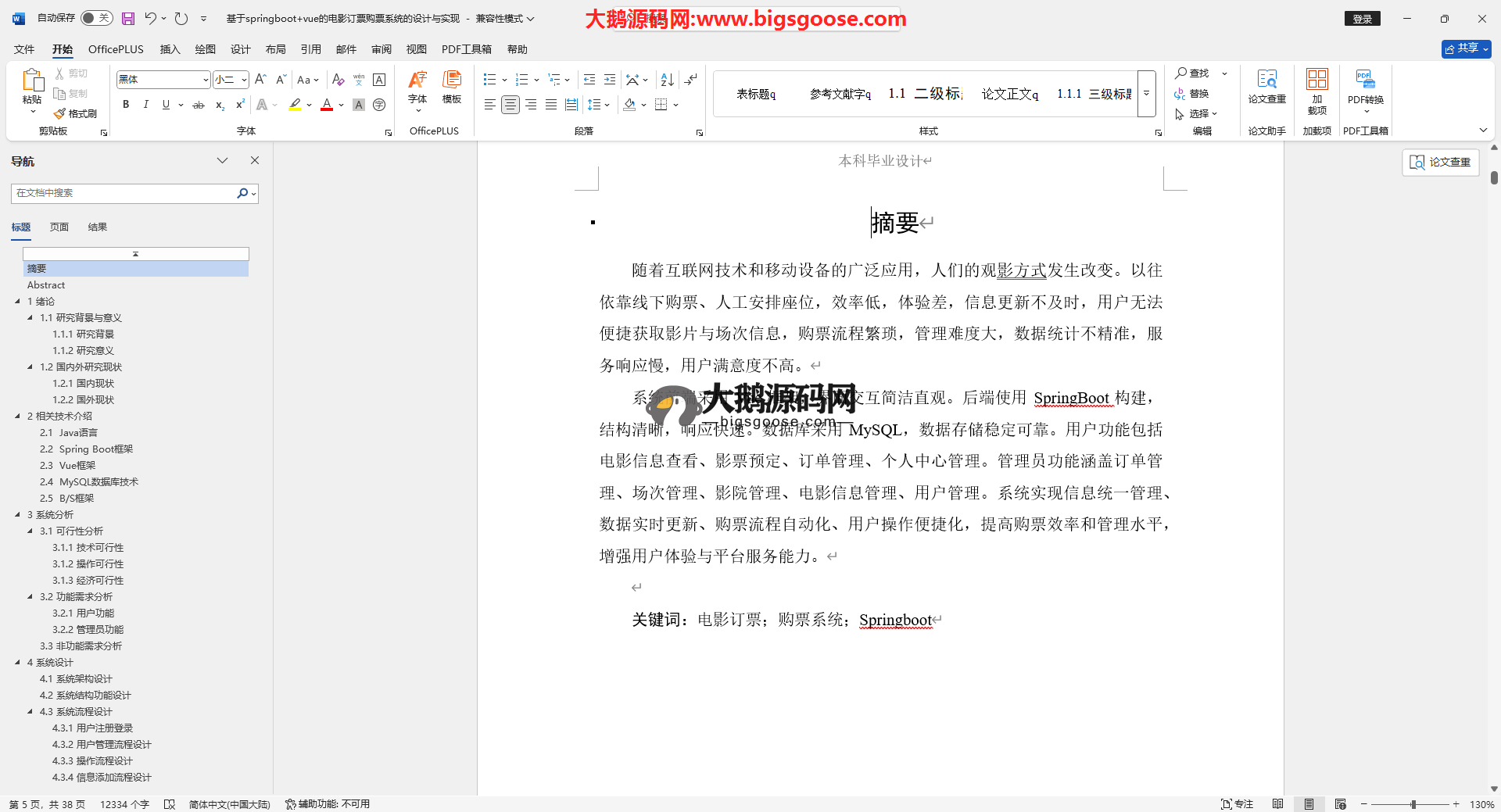Collapse the 1.1 研究背景与意义 heading
Screen dimensions: 1501x812
(x=30, y=318)
